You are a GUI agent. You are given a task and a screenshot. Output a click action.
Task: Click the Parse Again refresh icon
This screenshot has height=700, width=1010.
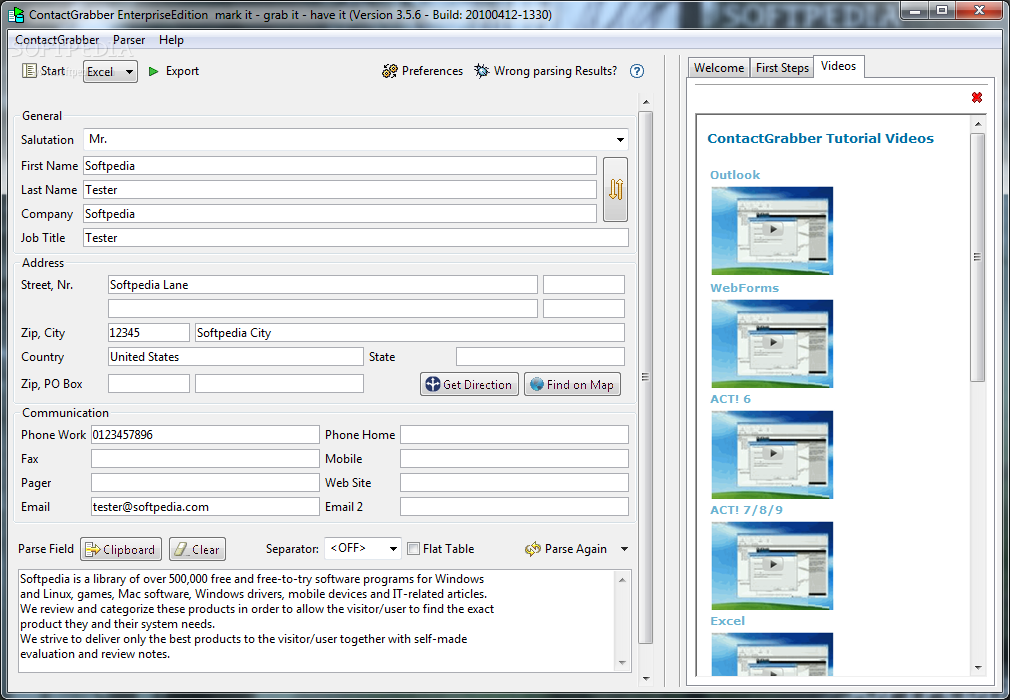click(533, 549)
